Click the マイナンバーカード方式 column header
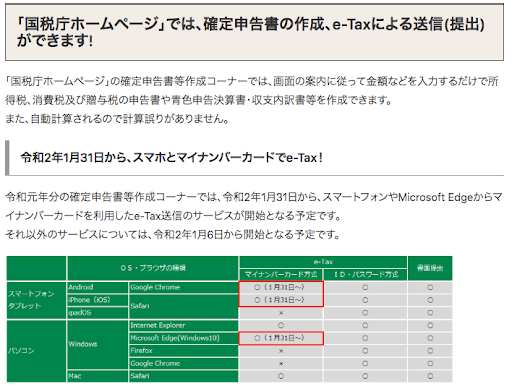 pyautogui.click(x=281, y=274)
